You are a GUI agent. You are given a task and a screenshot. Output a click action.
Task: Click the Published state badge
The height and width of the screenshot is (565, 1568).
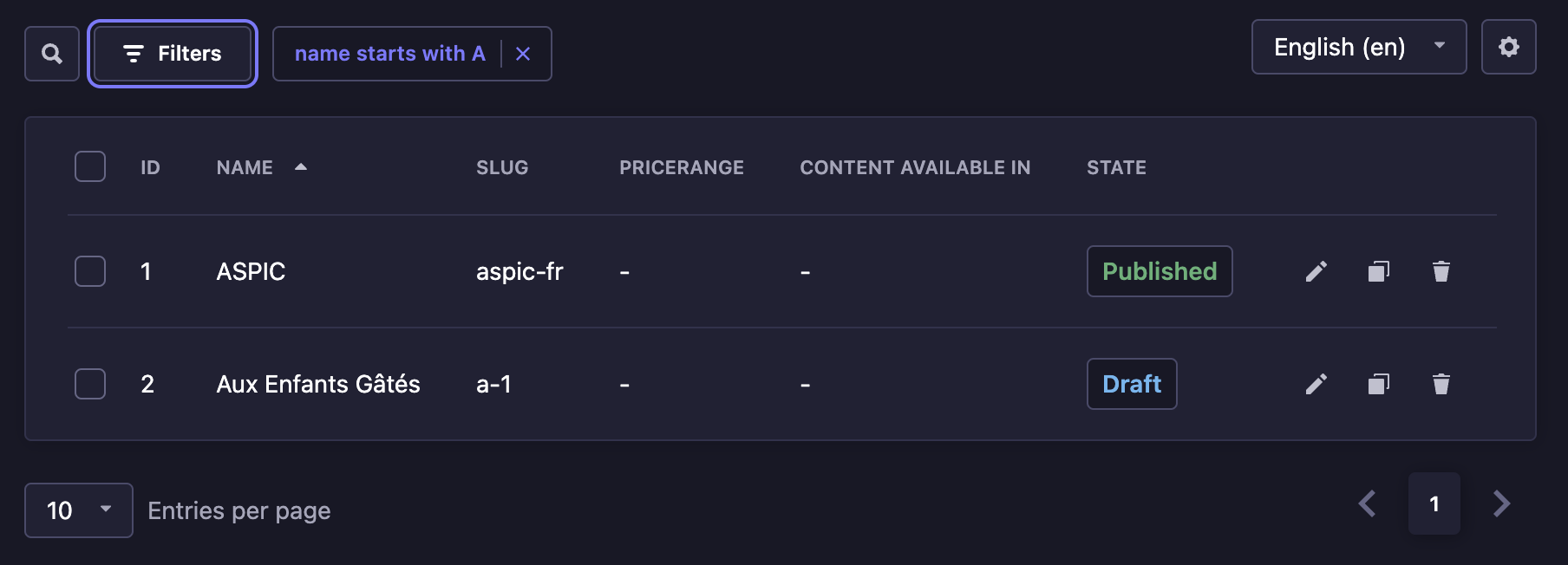1159,271
